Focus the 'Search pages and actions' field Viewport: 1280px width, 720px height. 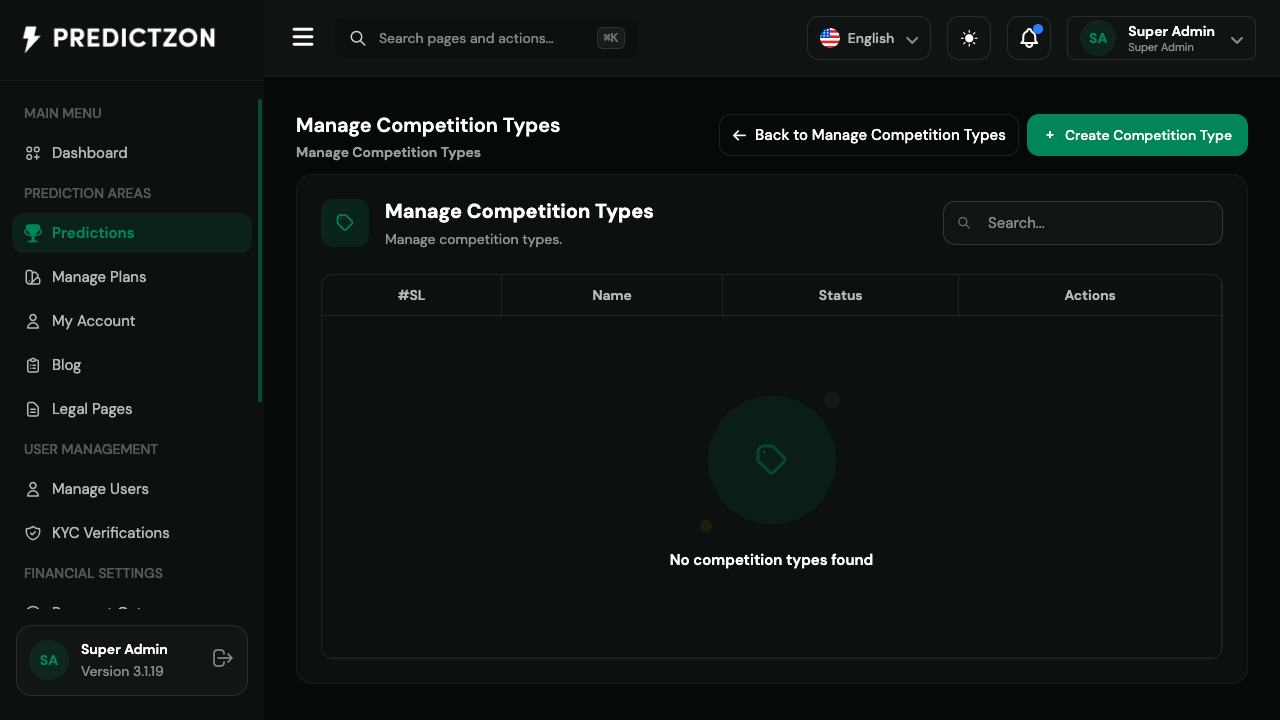pos(485,38)
